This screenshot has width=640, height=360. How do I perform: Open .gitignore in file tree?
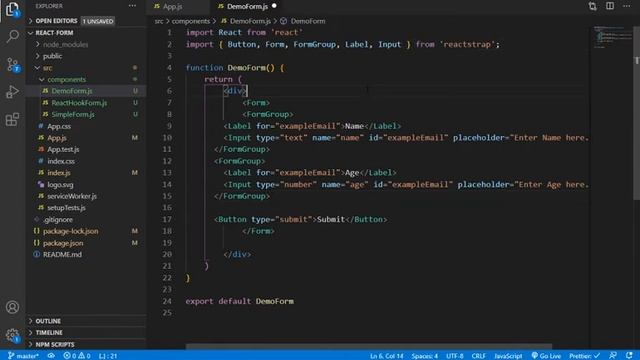[x=58, y=220]
